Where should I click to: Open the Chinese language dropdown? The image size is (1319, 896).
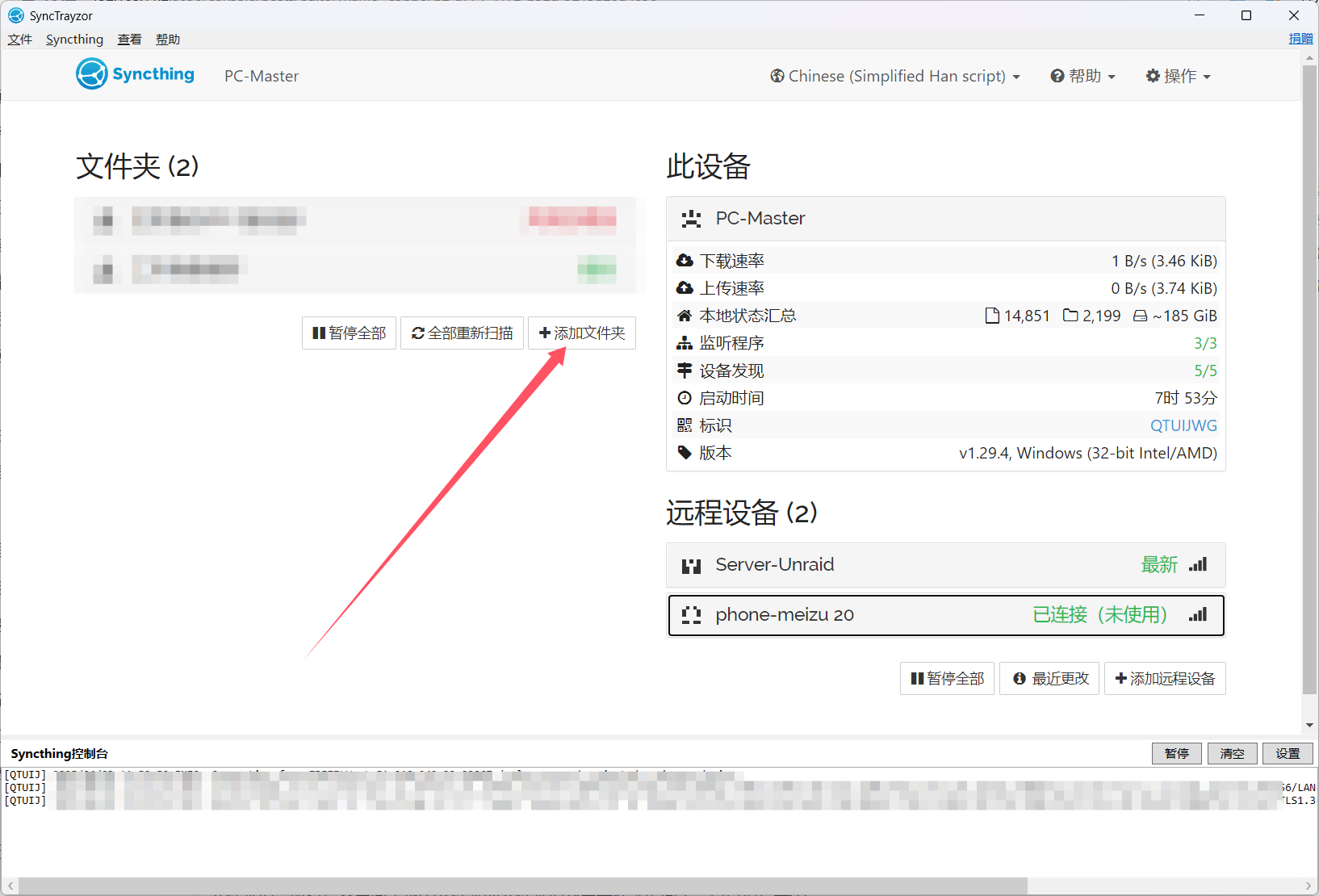click(895, 76)
